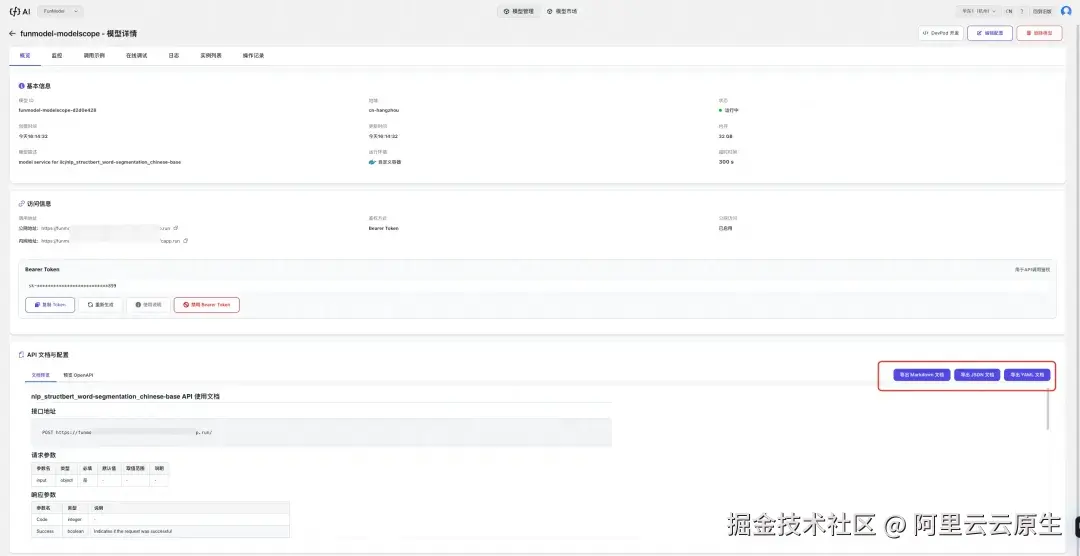Click the 300 s timeout value
The width and height of the screenshot is (1080, 556).
tap(726, 162)
